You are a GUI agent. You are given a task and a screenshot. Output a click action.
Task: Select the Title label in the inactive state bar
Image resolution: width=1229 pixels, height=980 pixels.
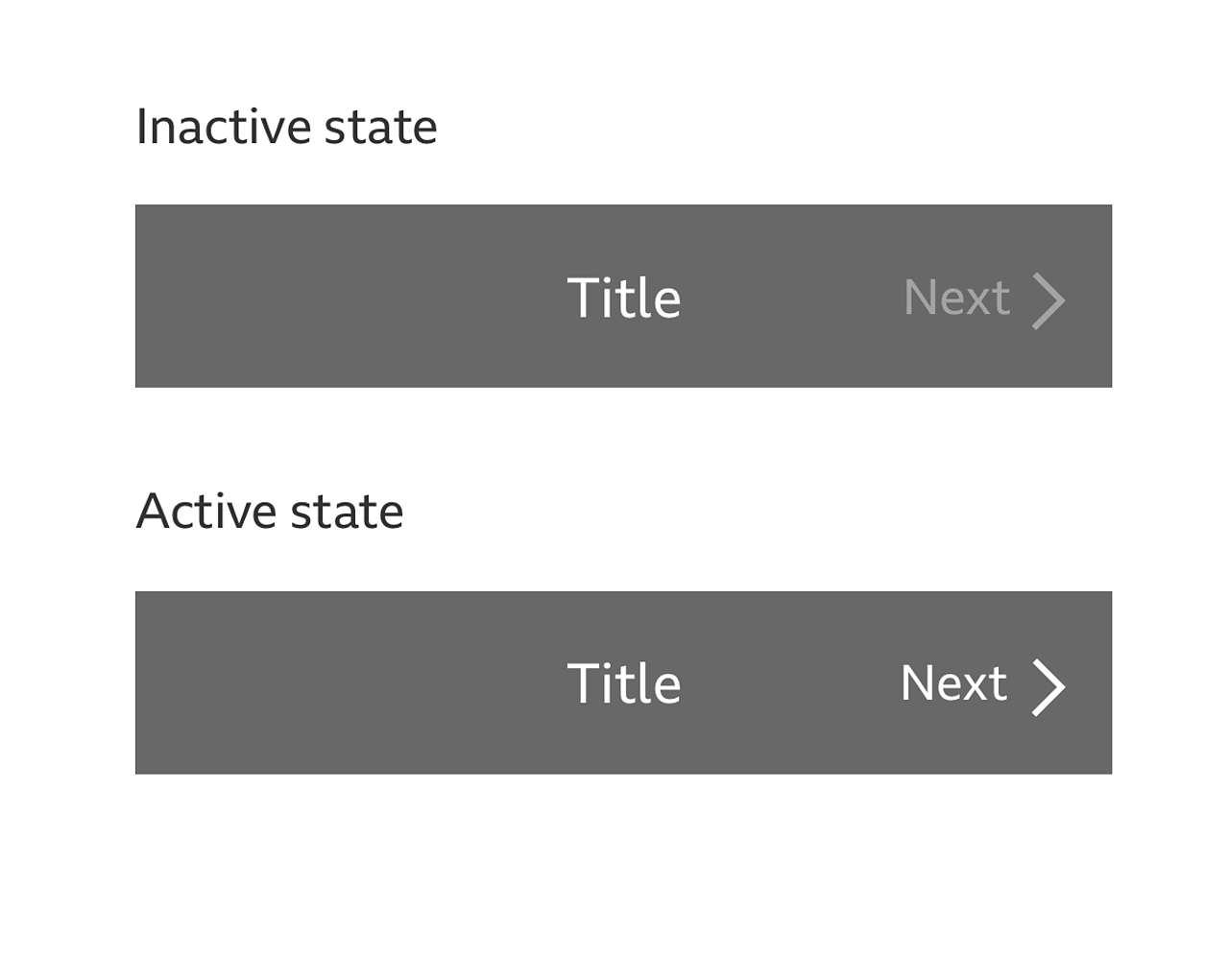pyautogui.click(x=623, y=299)
